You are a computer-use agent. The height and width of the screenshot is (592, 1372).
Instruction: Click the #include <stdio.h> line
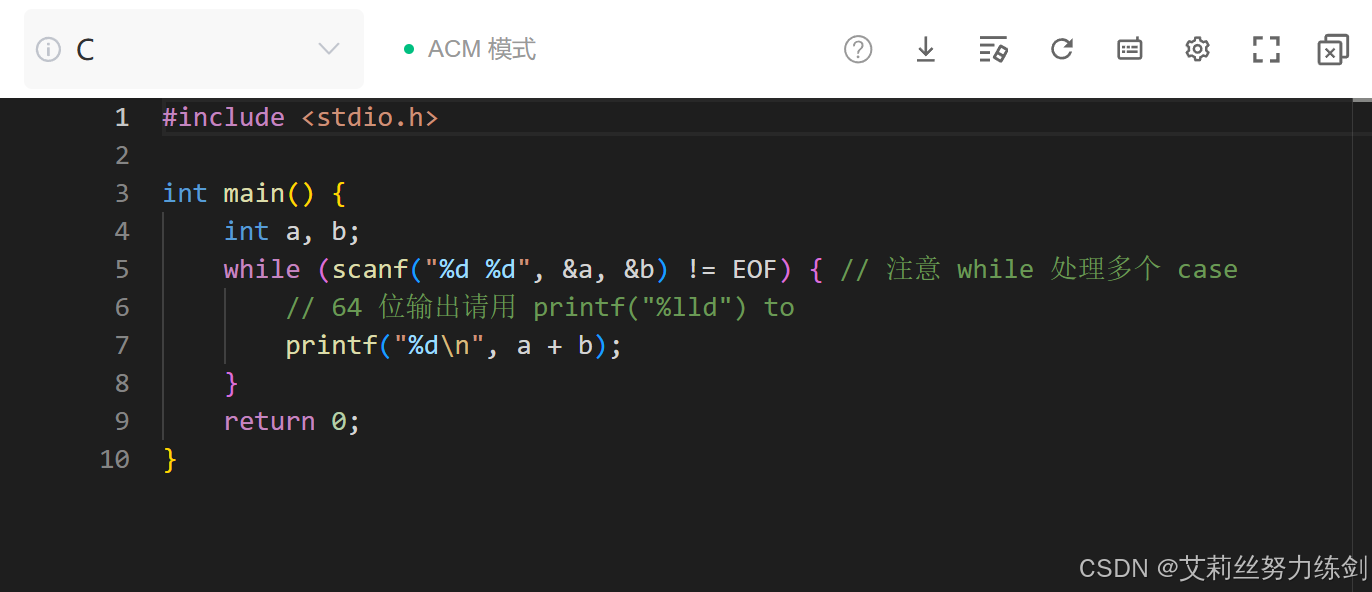click(301, 117)
